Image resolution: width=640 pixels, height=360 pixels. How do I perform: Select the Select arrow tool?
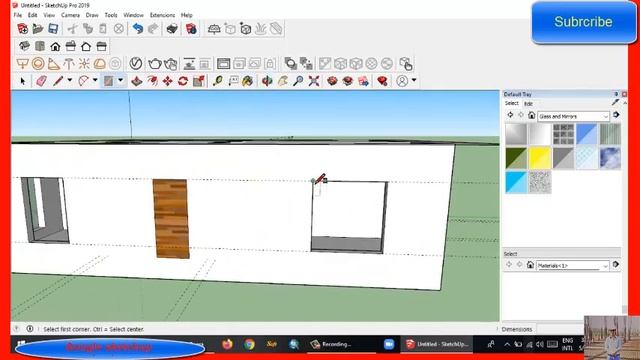(22, 81)
